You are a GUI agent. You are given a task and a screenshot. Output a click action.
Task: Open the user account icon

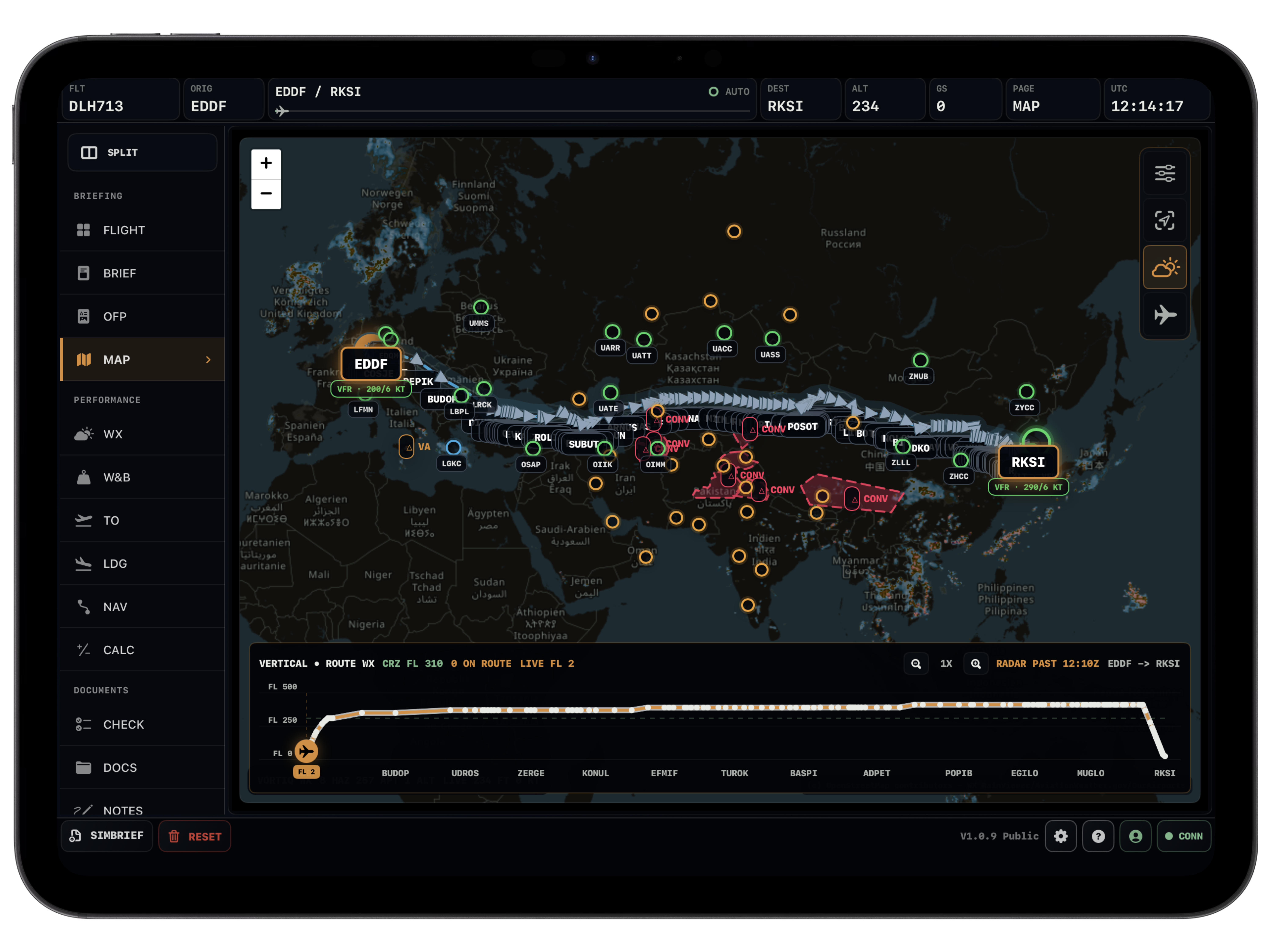pos(1135,836)
